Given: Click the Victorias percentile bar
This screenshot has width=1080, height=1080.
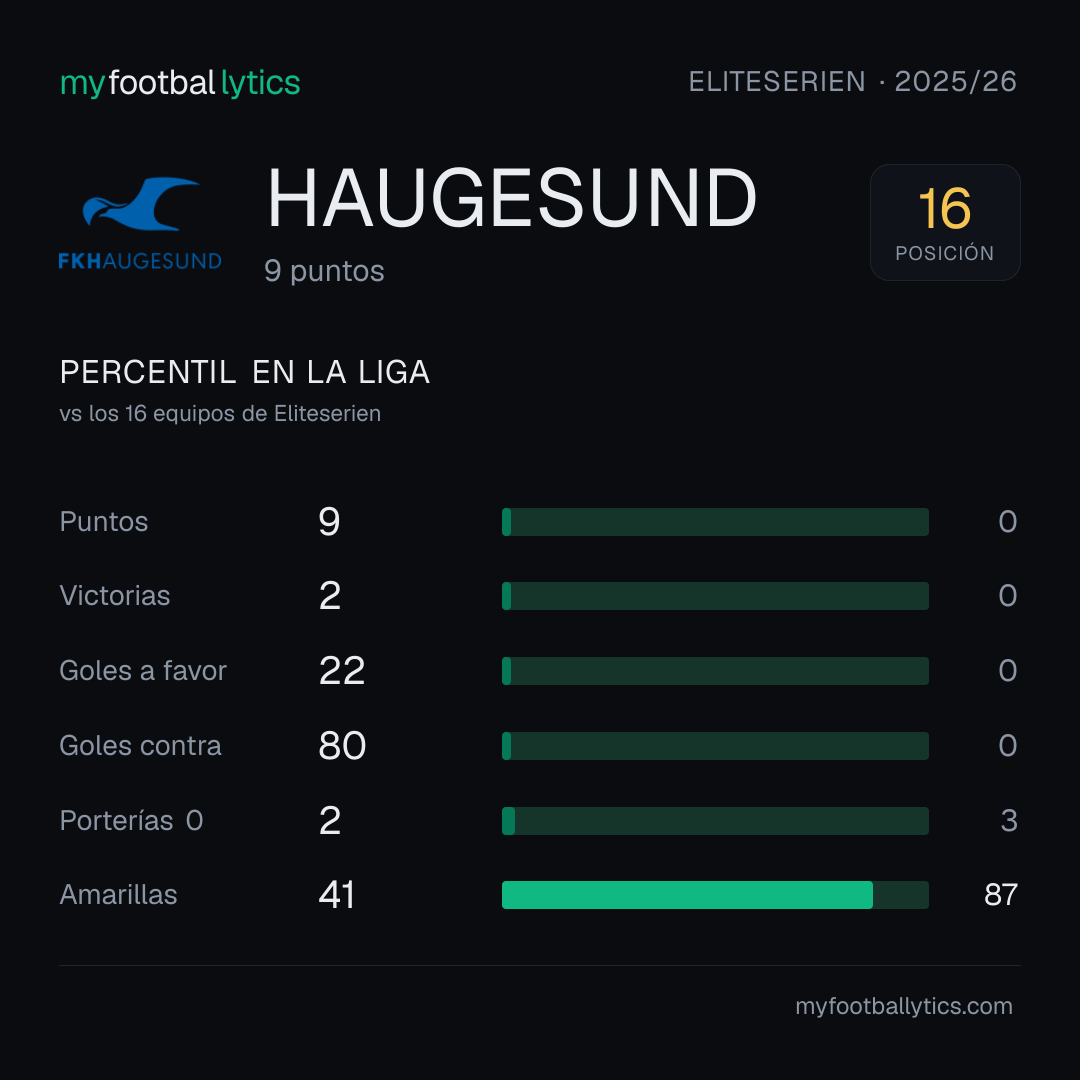Looking at the screenshot, I should pyautogui.click(x=715, y=596).
